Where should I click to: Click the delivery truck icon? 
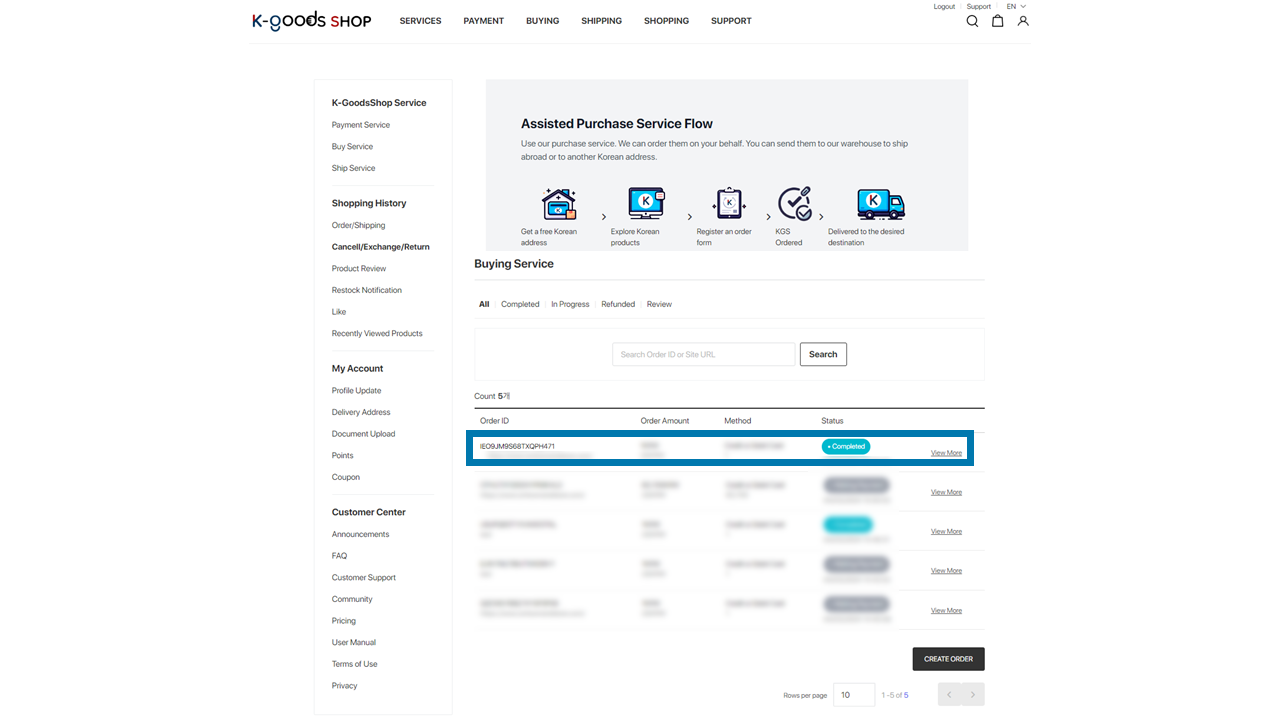[x=880, y=204]
